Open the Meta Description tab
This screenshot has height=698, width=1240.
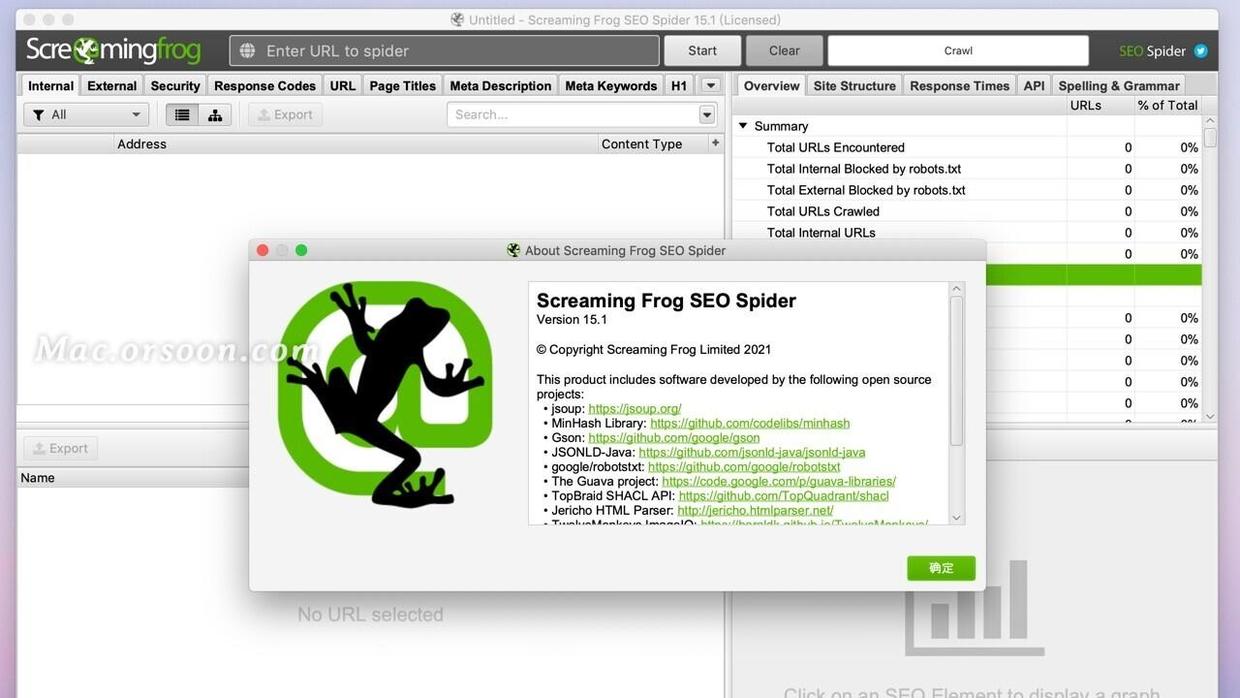coord(501,86)
